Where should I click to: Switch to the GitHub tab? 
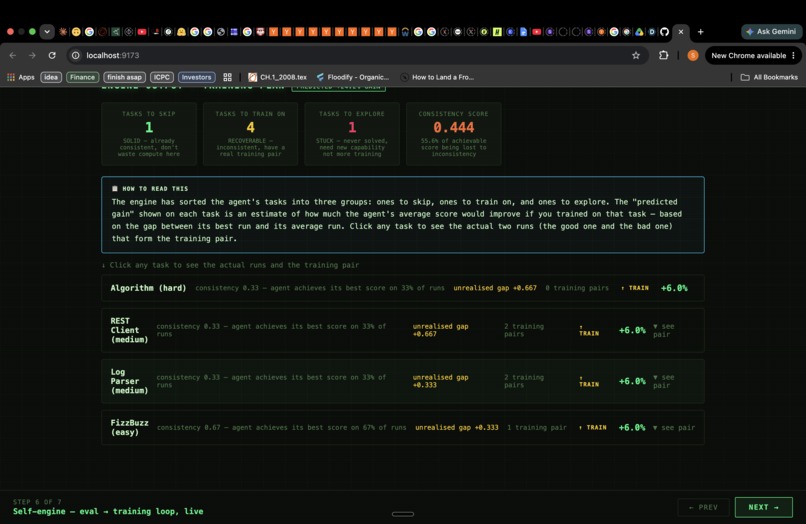[x=665, y=32]
